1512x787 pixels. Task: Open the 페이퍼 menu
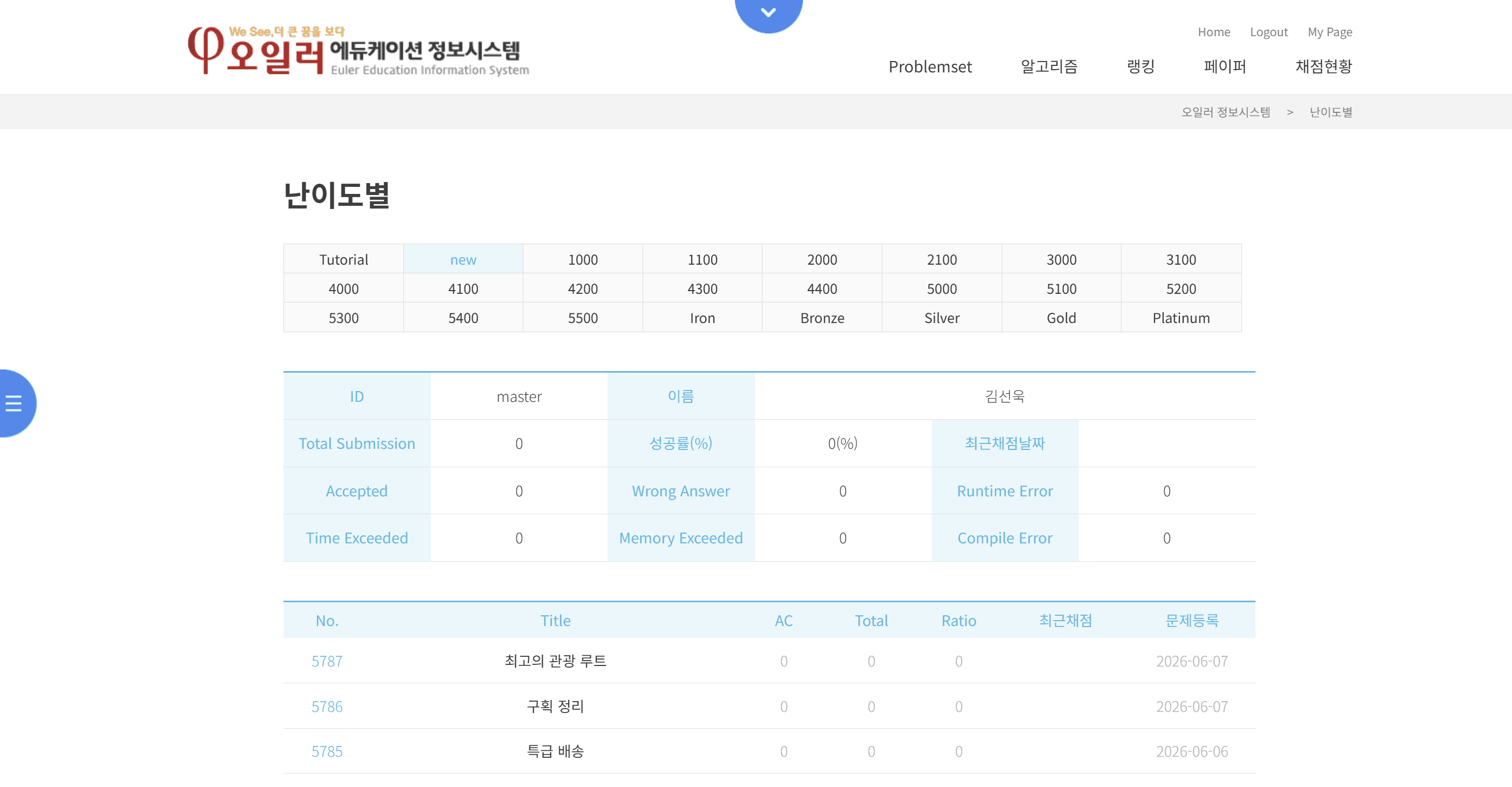(1225, 66)
